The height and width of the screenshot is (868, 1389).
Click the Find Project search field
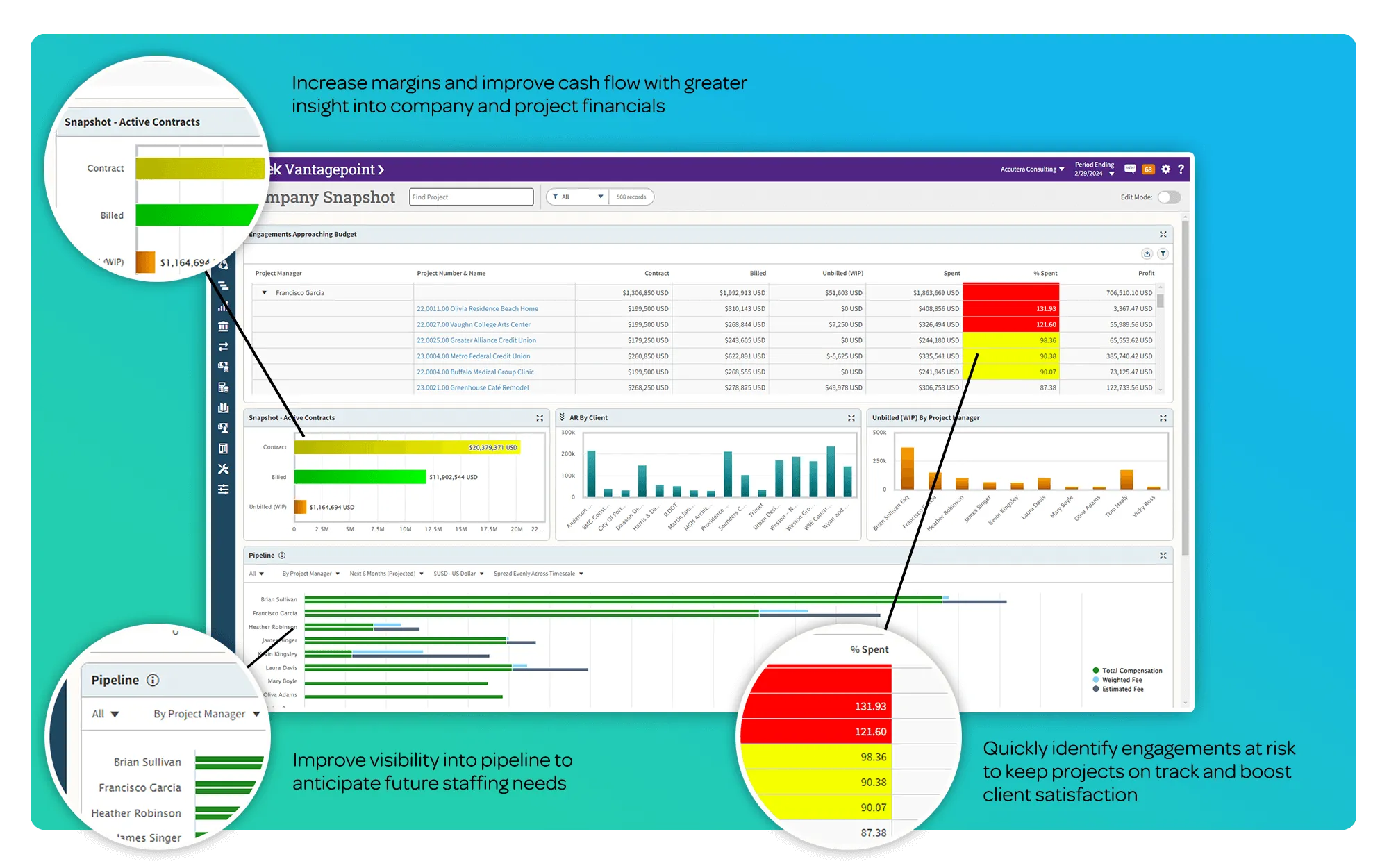click(x=471, y=197)
